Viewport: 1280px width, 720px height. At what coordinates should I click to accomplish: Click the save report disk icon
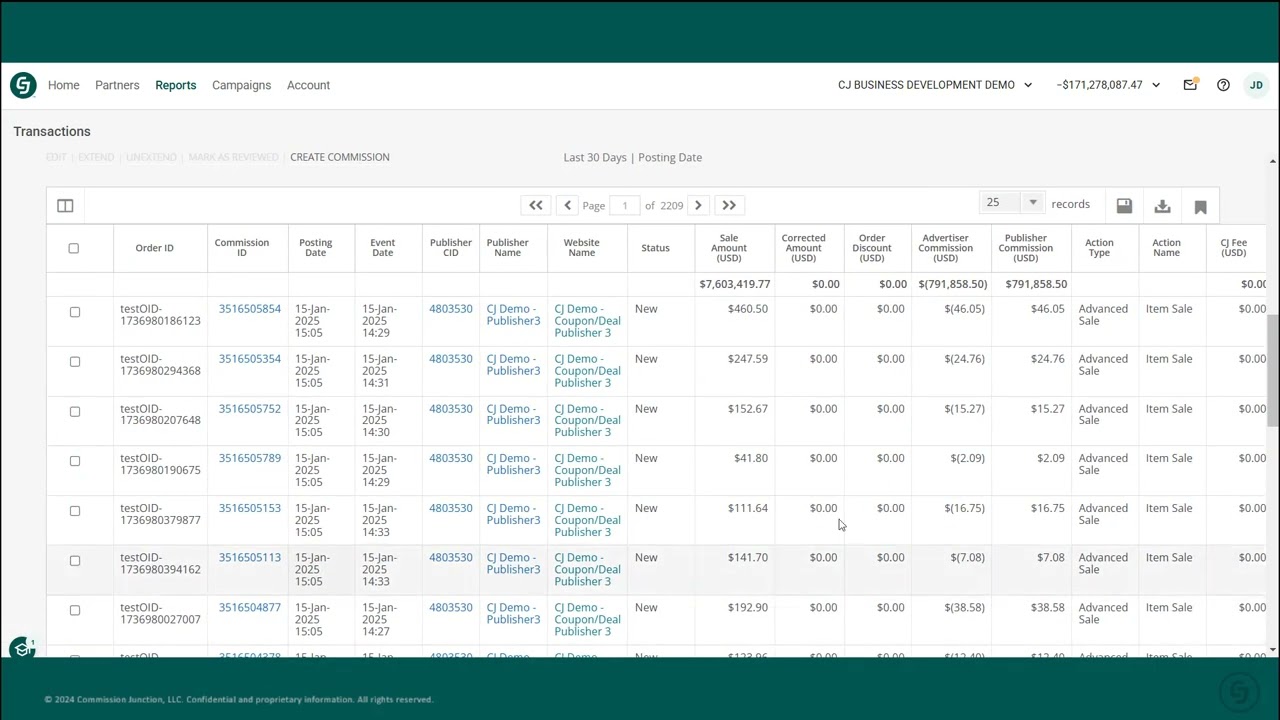pyautogui.click(x=1124, y=205)
